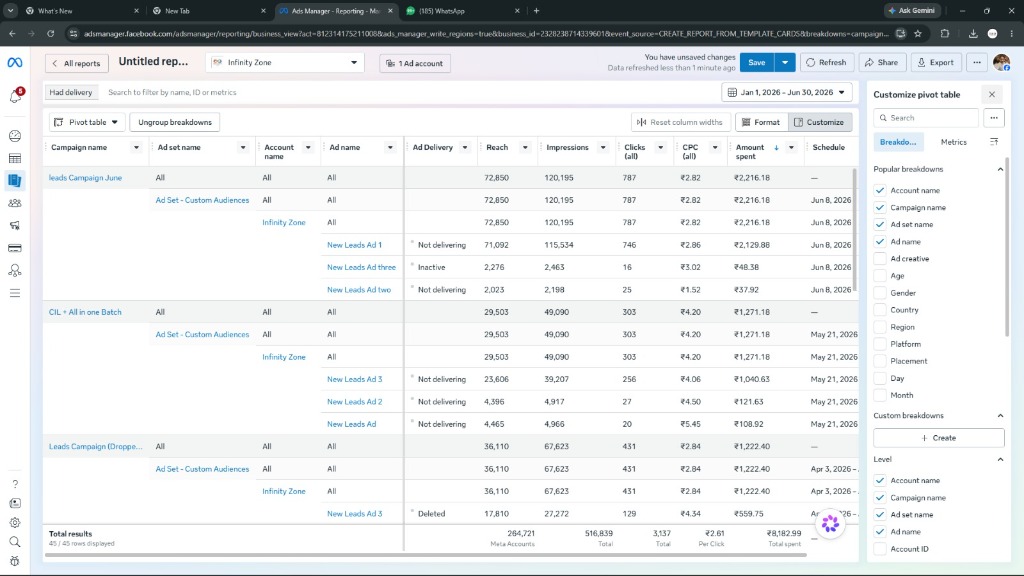Reload the browser page
The width and height of the screenshot is (1024, 576).
pyautogui.click(x=50, y=33)
